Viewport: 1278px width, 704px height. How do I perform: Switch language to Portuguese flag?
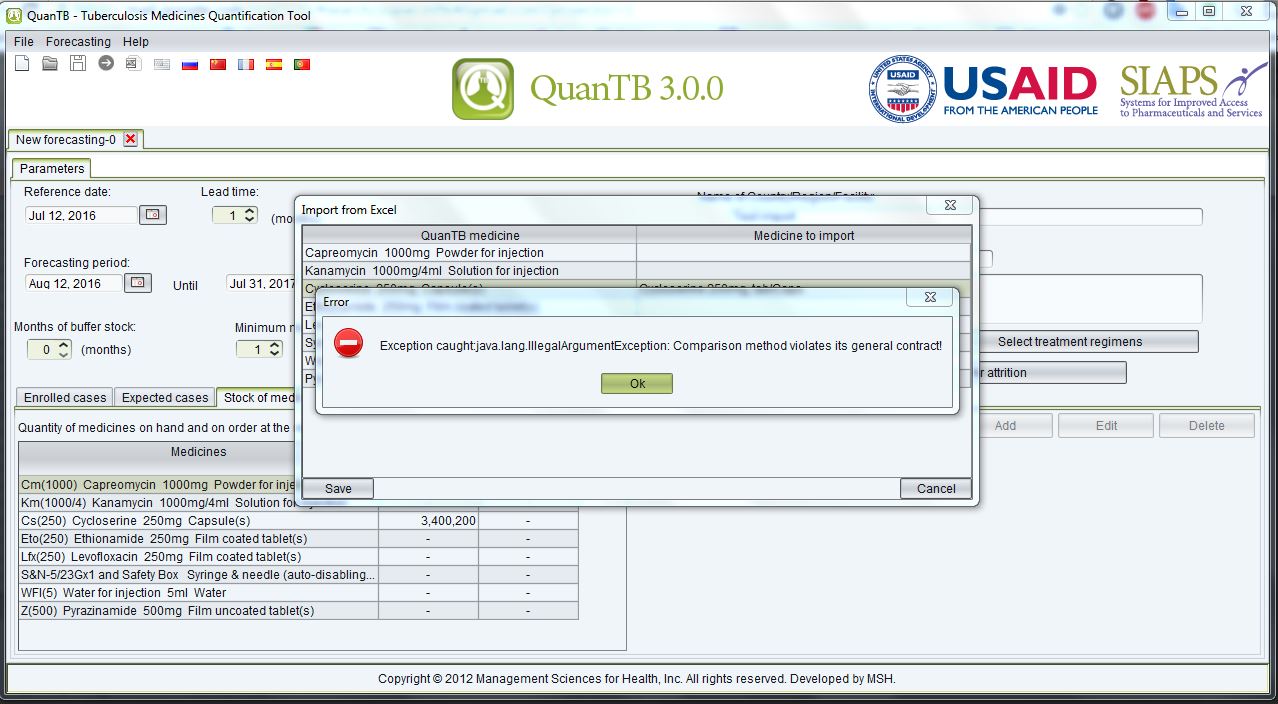point(301,64)
